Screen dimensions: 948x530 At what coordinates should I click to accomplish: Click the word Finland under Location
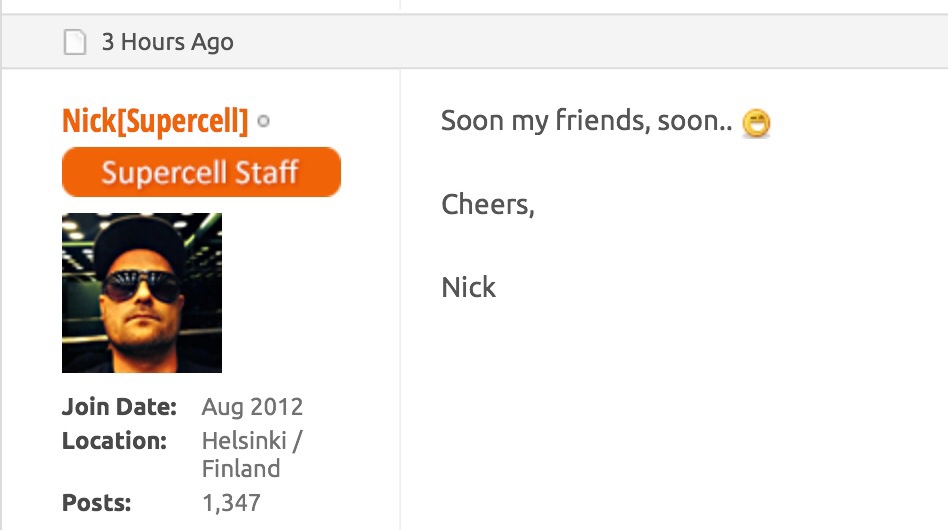(x=241, y=469)
